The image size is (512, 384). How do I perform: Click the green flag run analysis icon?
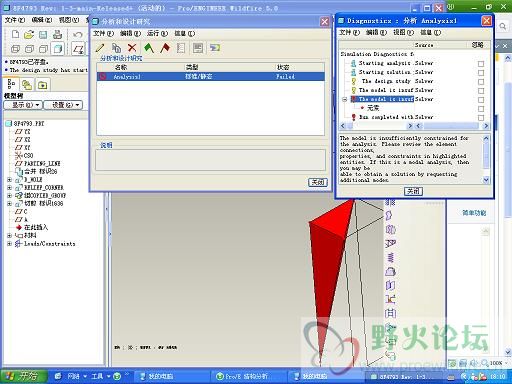(x=149, y=48)
